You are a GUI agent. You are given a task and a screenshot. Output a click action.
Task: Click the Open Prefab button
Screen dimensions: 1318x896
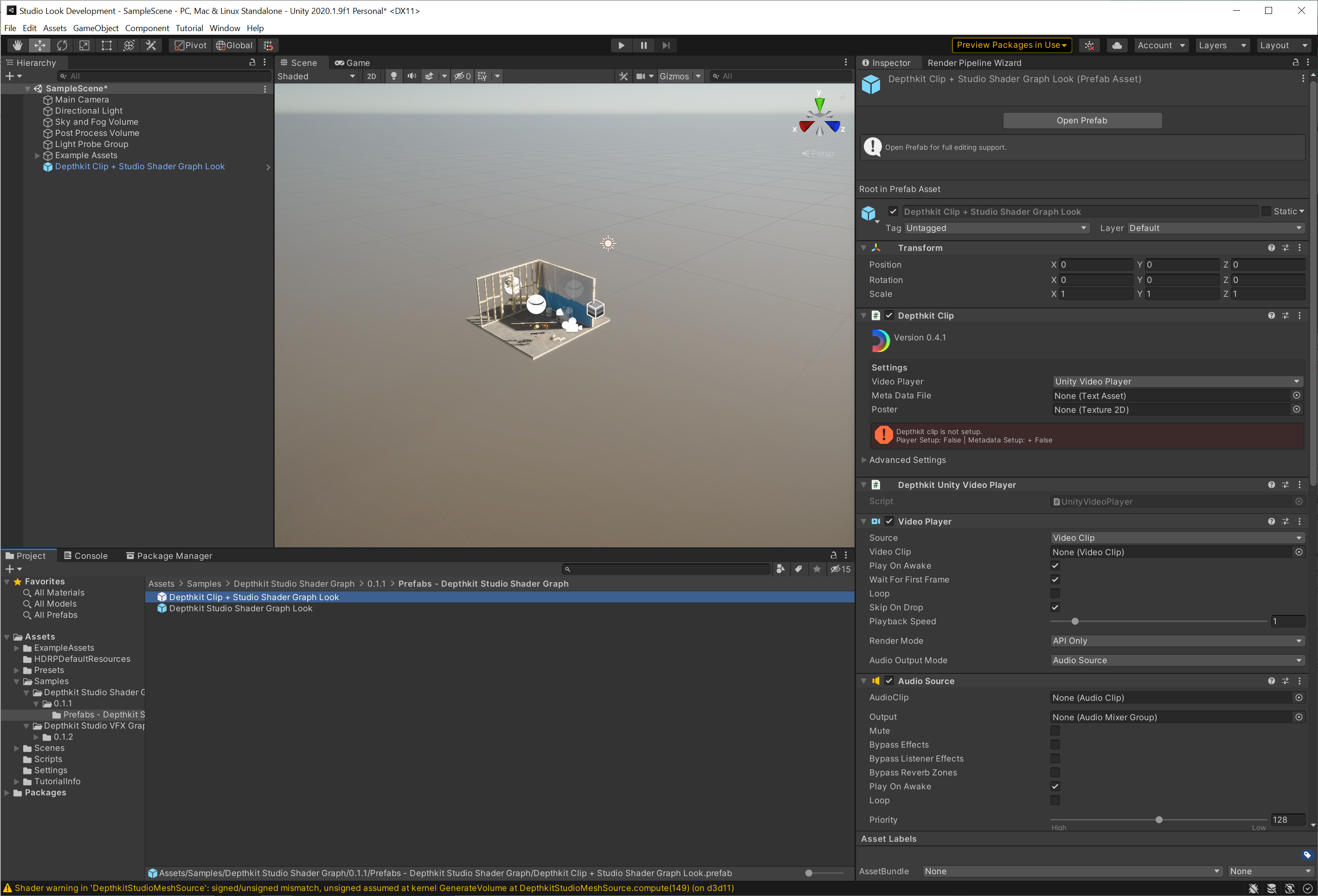pos(1081,120)
